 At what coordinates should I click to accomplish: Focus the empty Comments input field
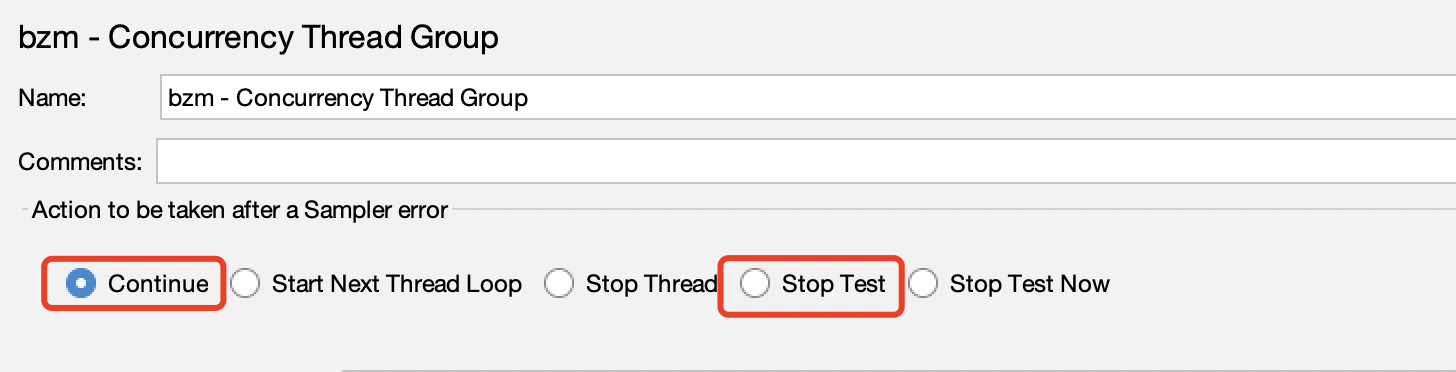pos(806,160)
